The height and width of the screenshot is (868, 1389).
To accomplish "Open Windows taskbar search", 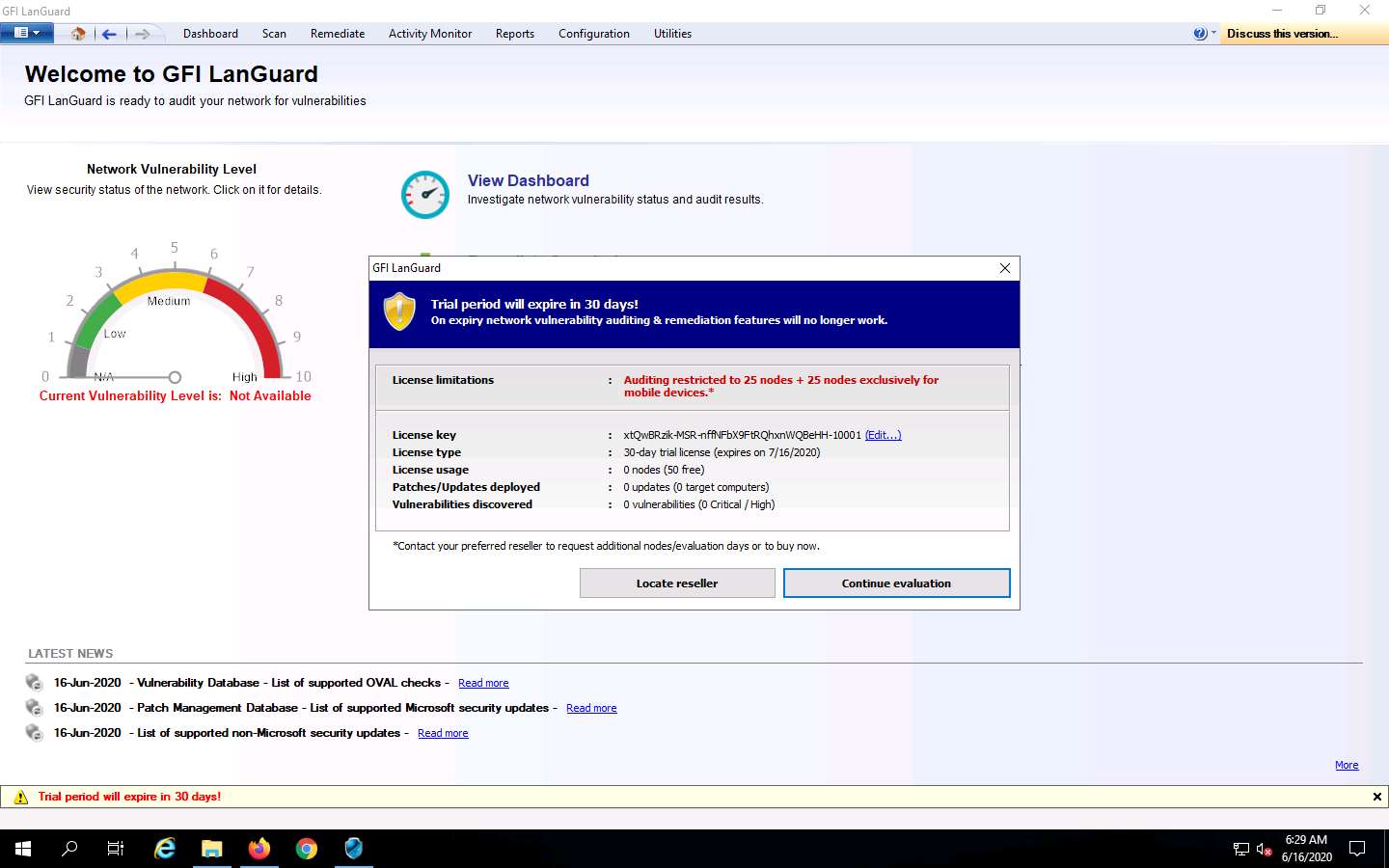I will (x=69, y=849).
